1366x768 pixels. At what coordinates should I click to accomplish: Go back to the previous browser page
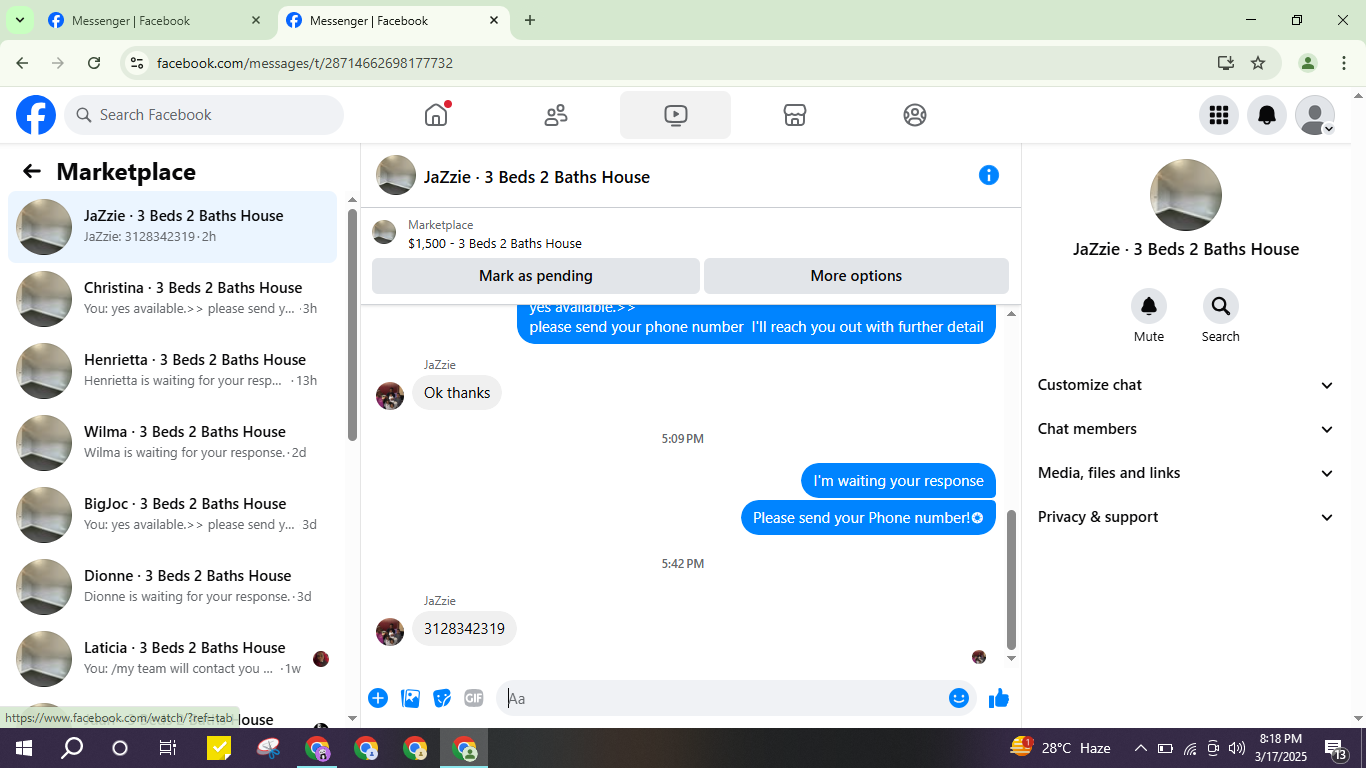[x=22, y=63]
